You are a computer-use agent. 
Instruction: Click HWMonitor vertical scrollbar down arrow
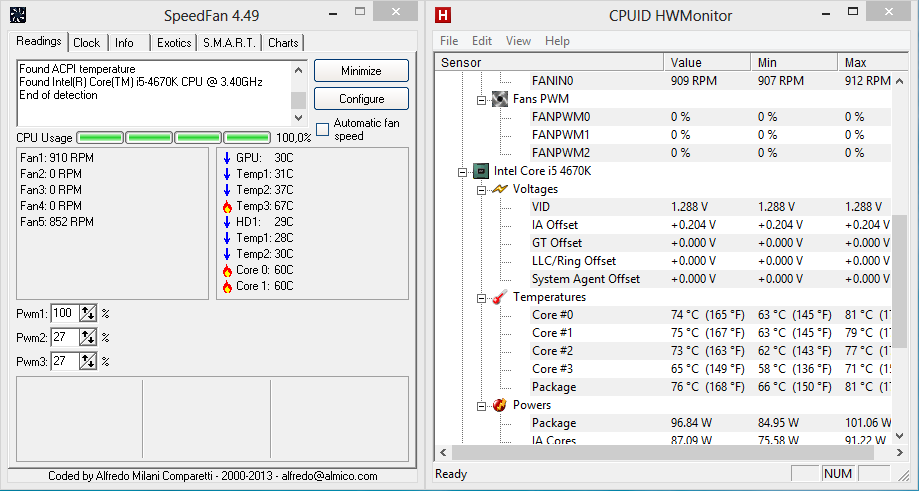tap(900, 436)
